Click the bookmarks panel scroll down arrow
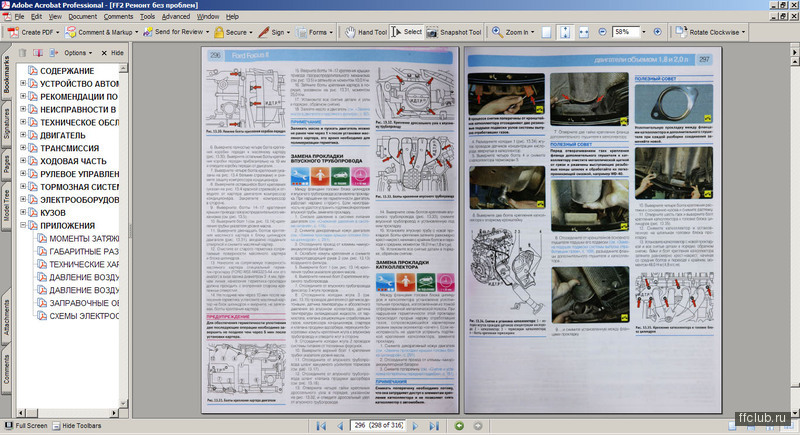 (x=123, y=403)
